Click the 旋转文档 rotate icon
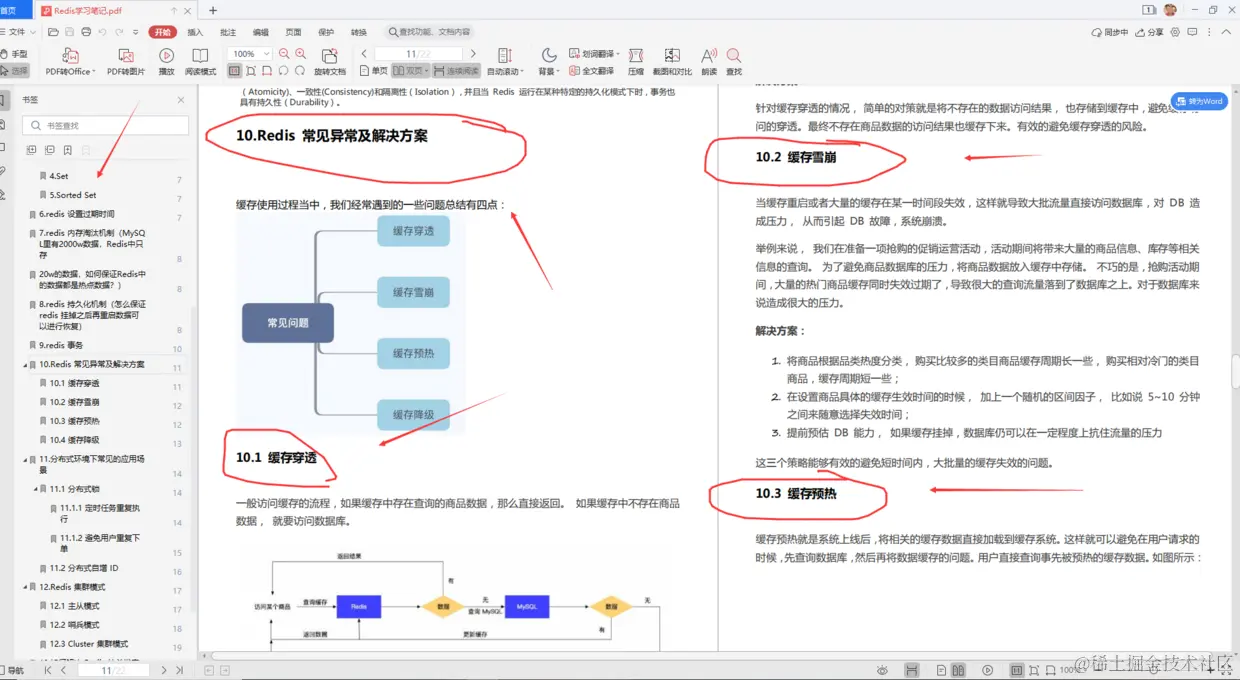1240x680 pixels. pos(331,60)
